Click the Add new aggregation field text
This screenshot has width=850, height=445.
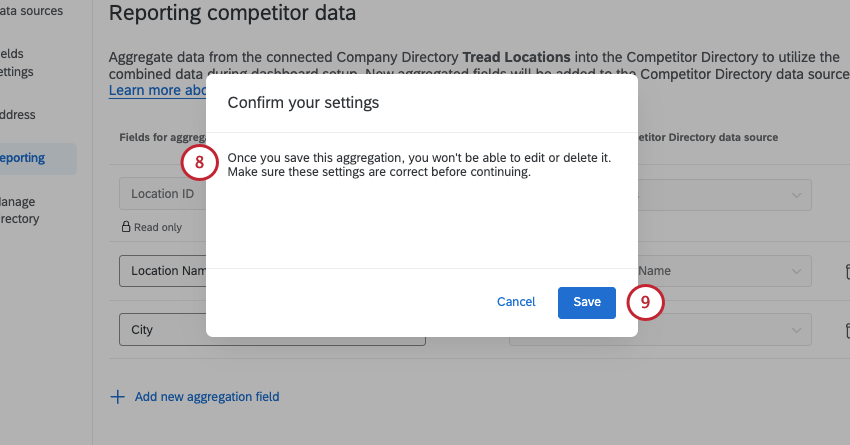pos(207,397)
